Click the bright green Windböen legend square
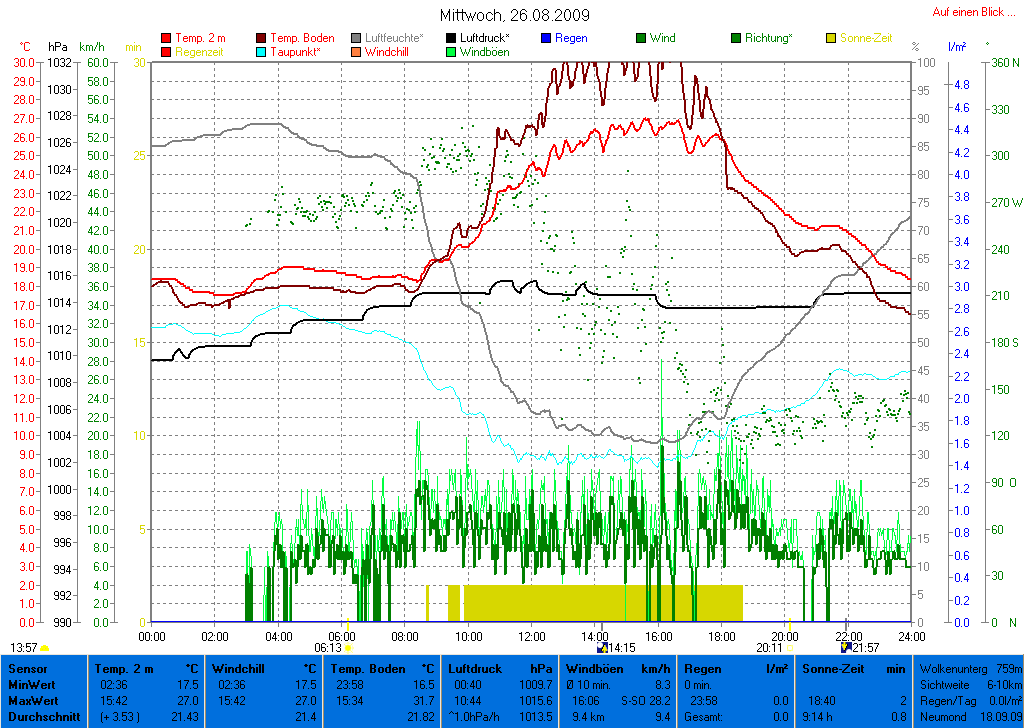Screen dimensions: 1024x728 451,52
